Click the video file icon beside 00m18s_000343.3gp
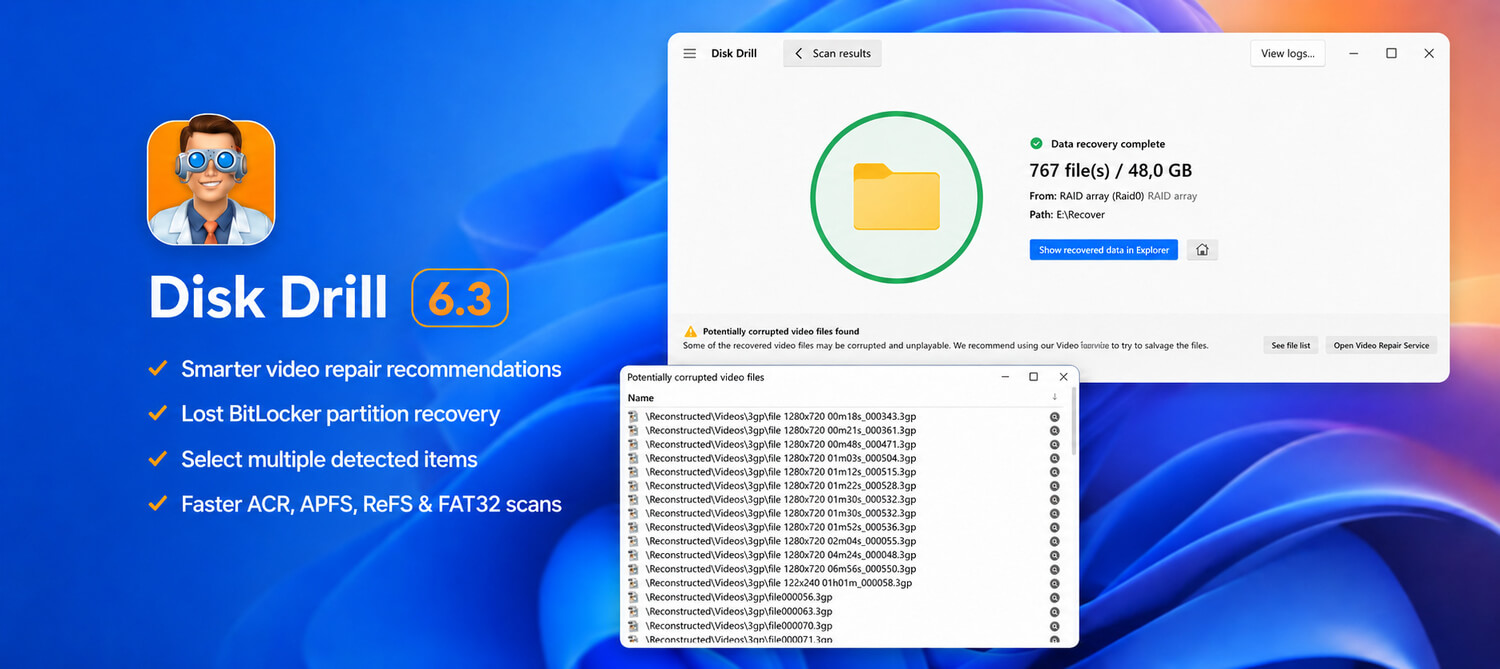Screen dimensions: 1500x669 tap(633, 416)
